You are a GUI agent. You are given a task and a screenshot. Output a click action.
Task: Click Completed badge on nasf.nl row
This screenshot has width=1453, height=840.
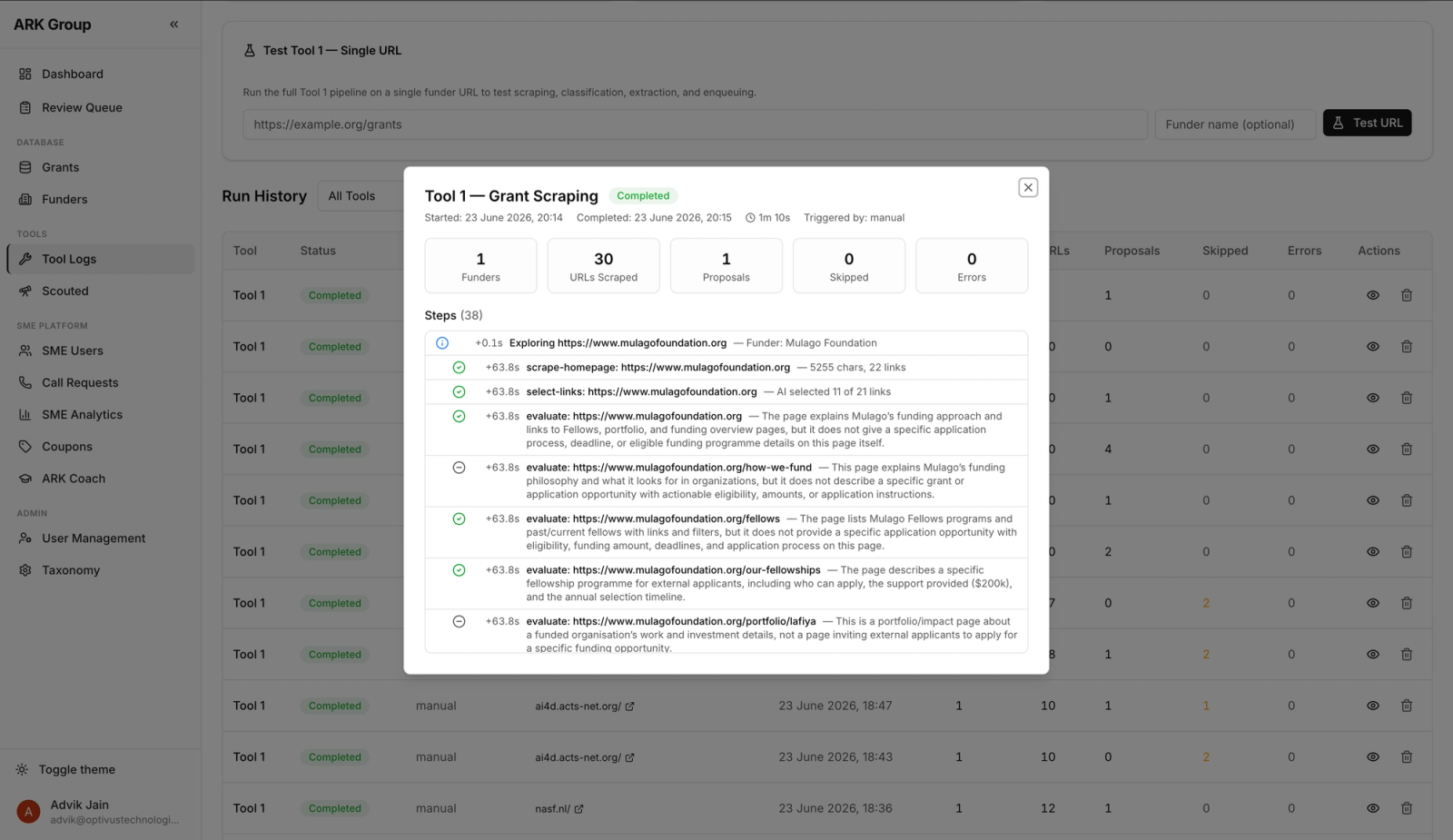tap(334, 808)
